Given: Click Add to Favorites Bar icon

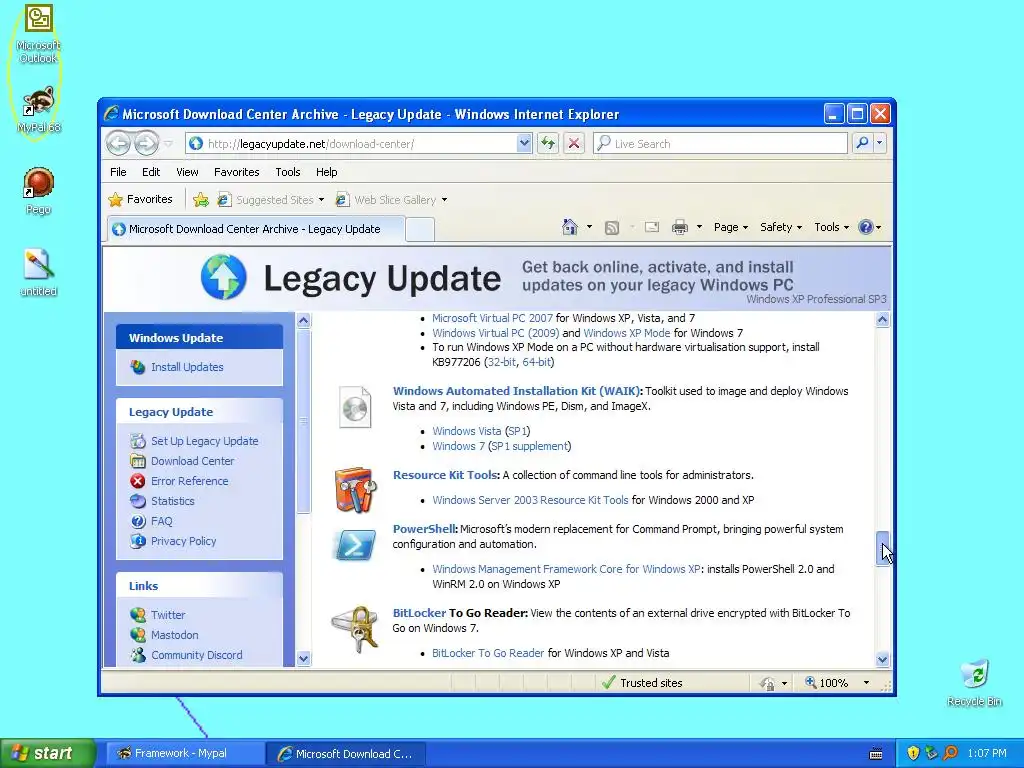Looking at the screenshot, I should (x=201, y=200).
